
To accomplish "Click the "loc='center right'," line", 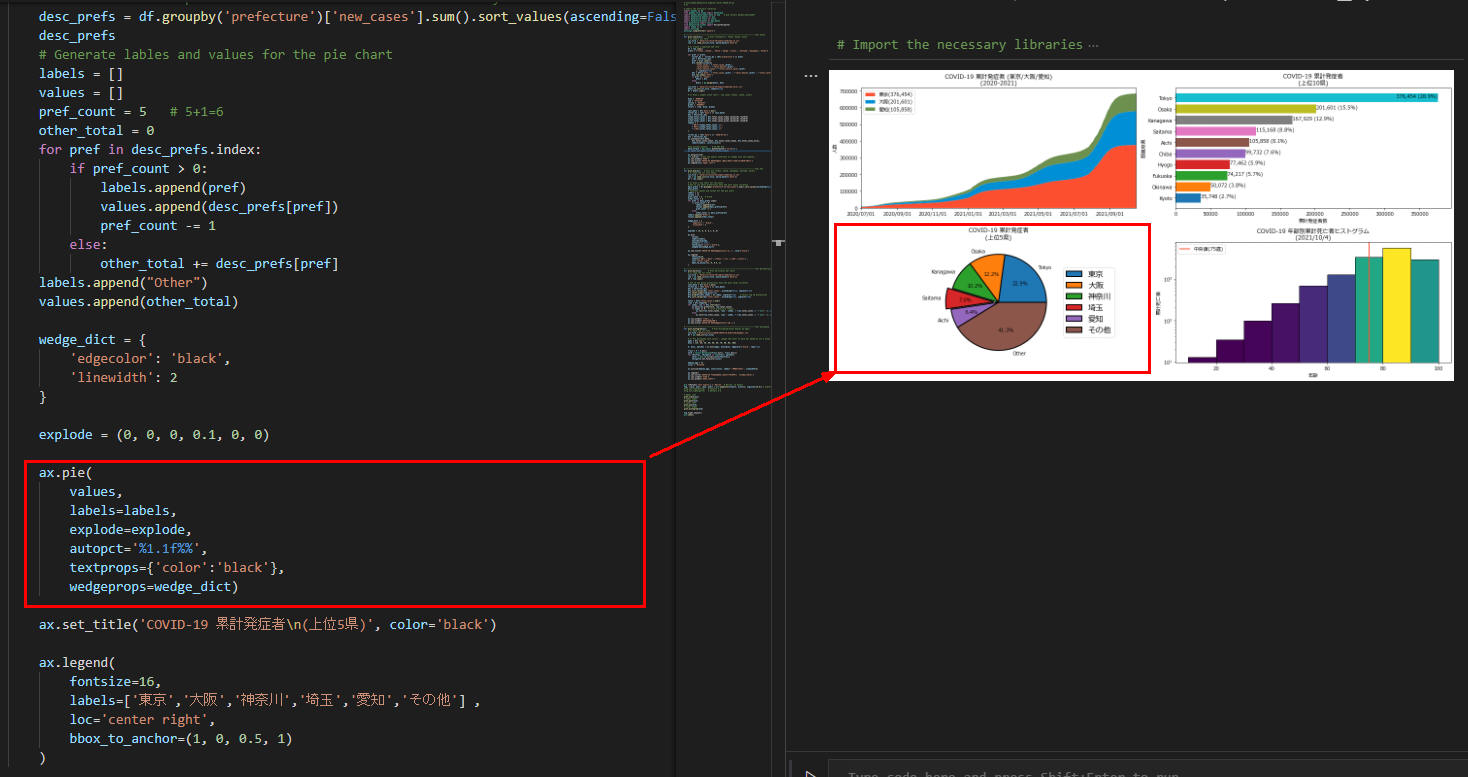I will click(142, 719).
